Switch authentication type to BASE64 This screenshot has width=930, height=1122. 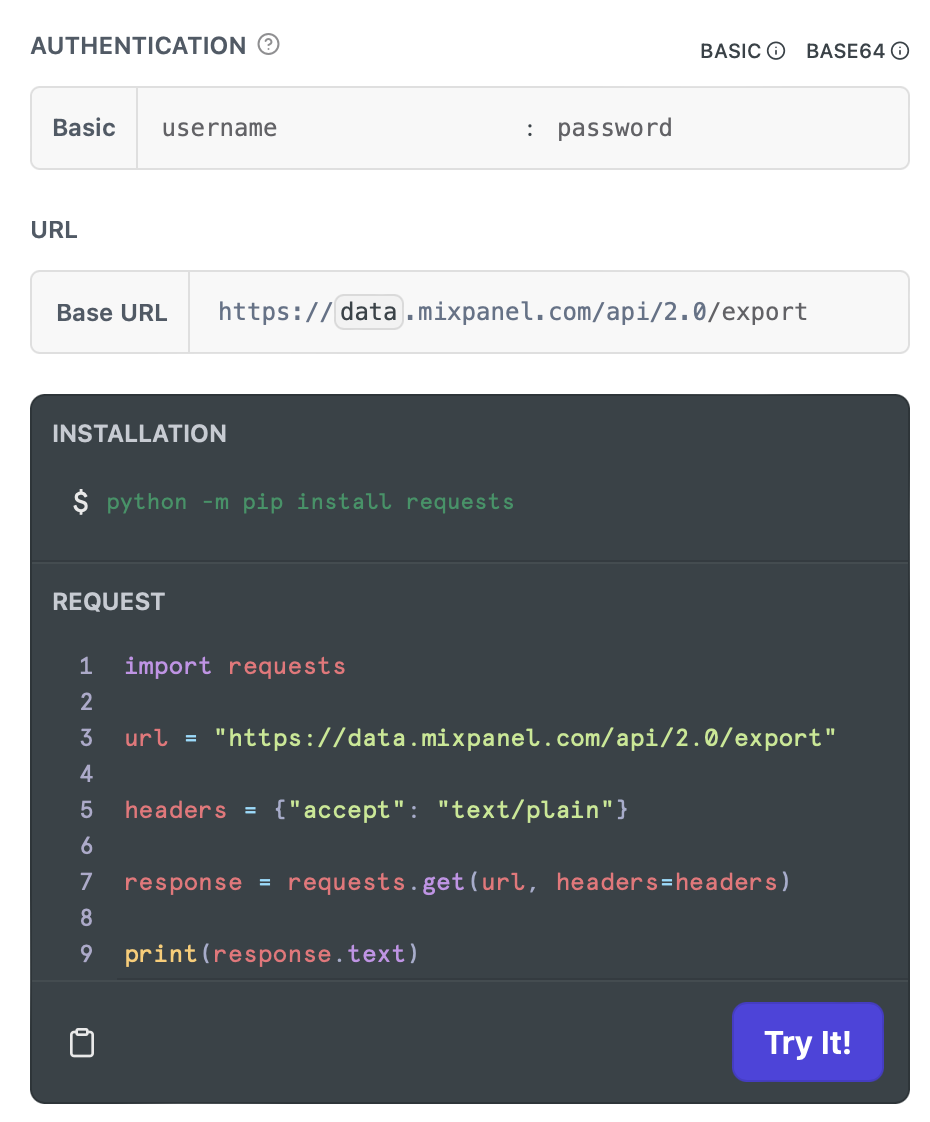845,51
